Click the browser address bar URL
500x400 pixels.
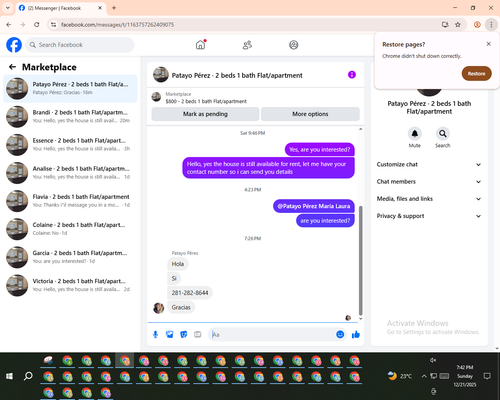pos(117,25)
